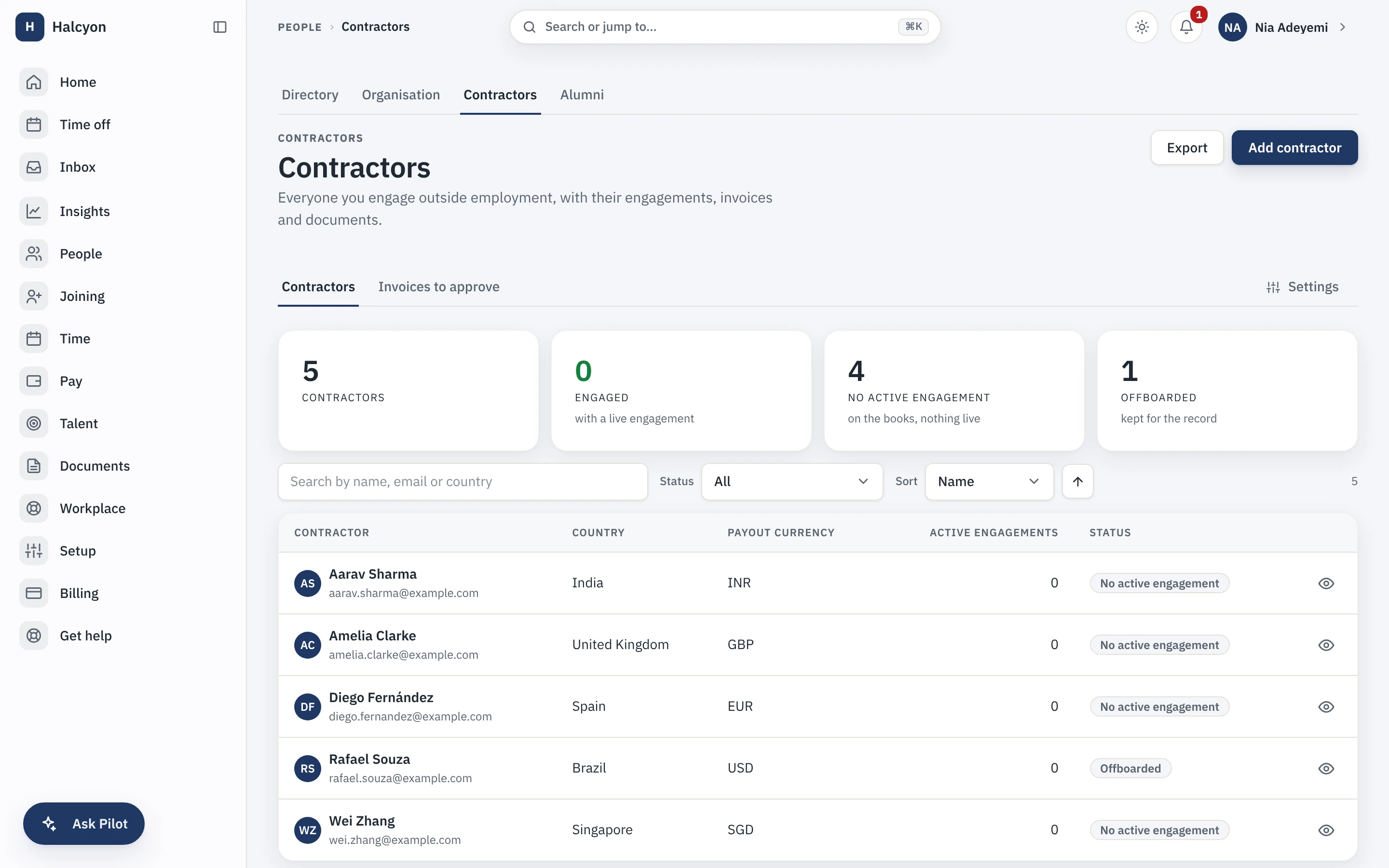Toggle sort direction arrow button
The image size is (1389, 868).
(x=1078, y=482)
